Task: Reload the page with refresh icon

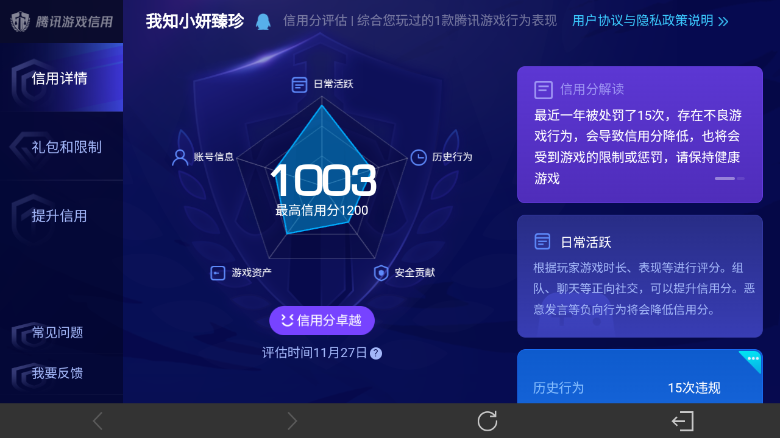Action: tap(488, 421)
